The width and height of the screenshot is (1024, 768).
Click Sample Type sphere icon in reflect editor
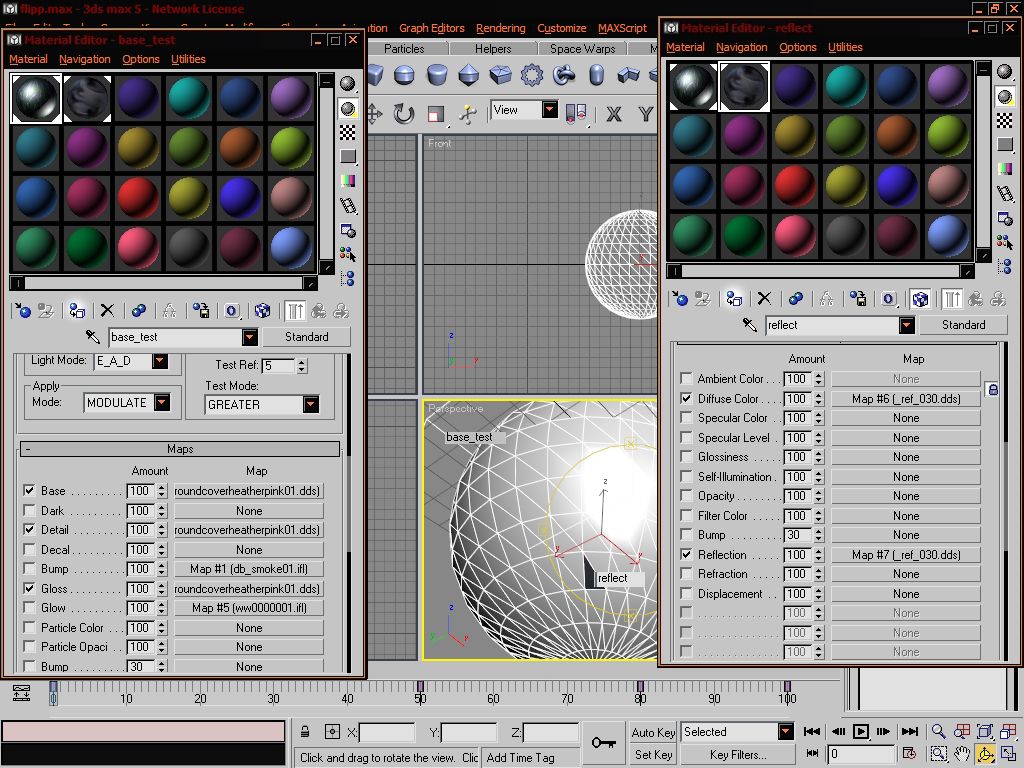(1004, 72)
